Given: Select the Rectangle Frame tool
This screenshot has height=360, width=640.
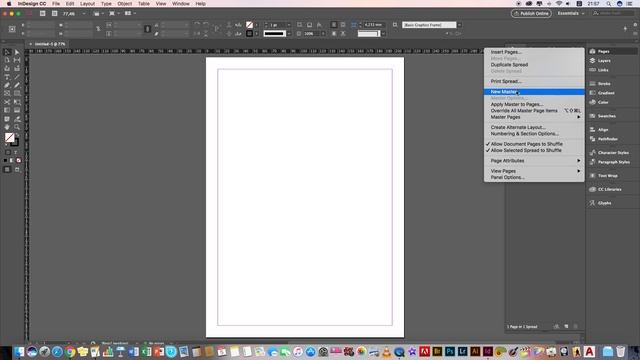Looking at the screenshot, I should tap(7, 94).
